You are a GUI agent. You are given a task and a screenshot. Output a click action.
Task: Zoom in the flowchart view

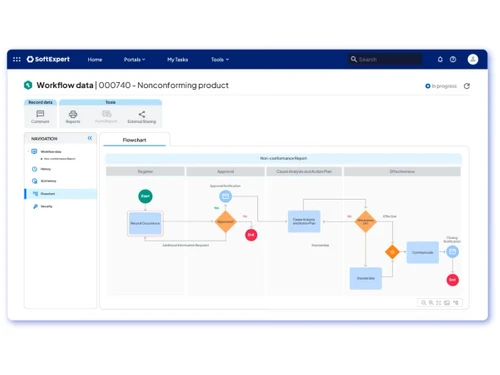click(x=431, y=303)
